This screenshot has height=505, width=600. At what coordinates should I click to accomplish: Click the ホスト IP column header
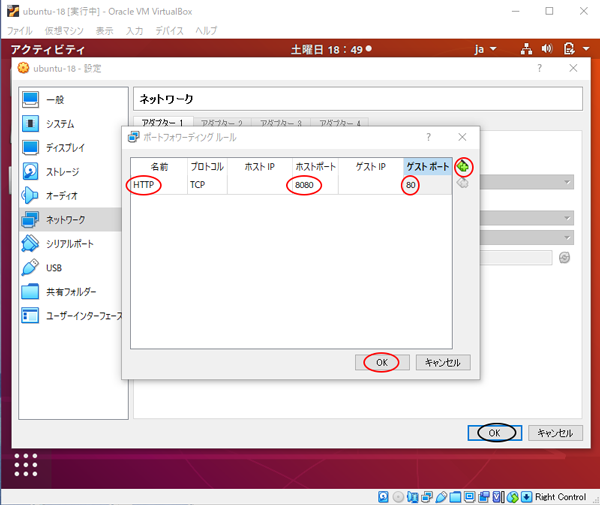coord(260,167)
